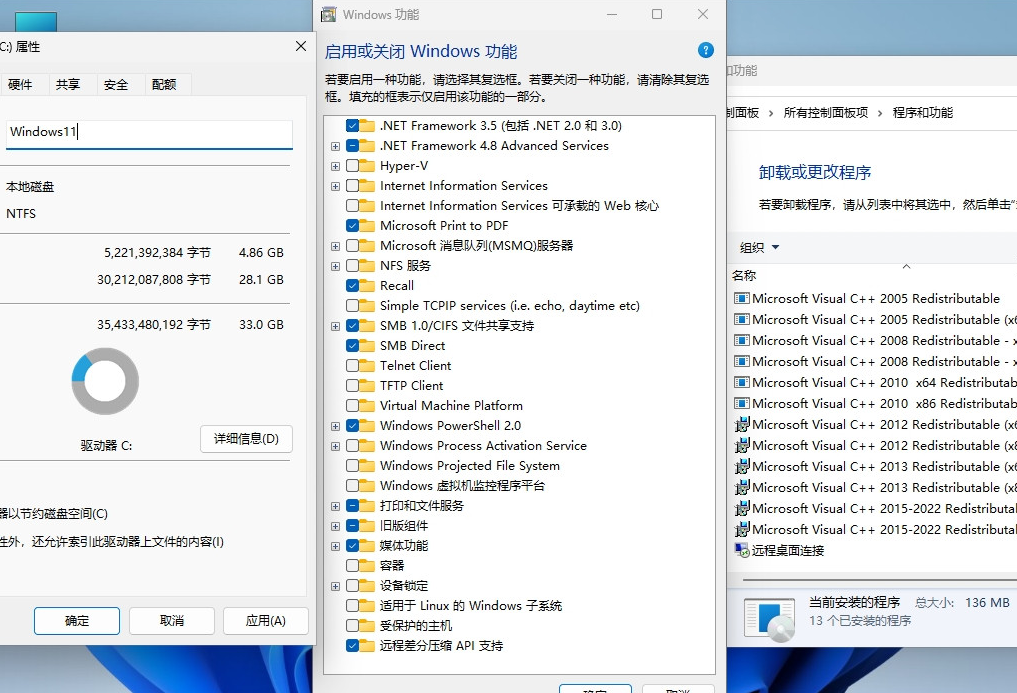Click the Visual C++ 2010 x86 installer icon
This screenshot has width=1017, height=693.
[x=741, y=403]
